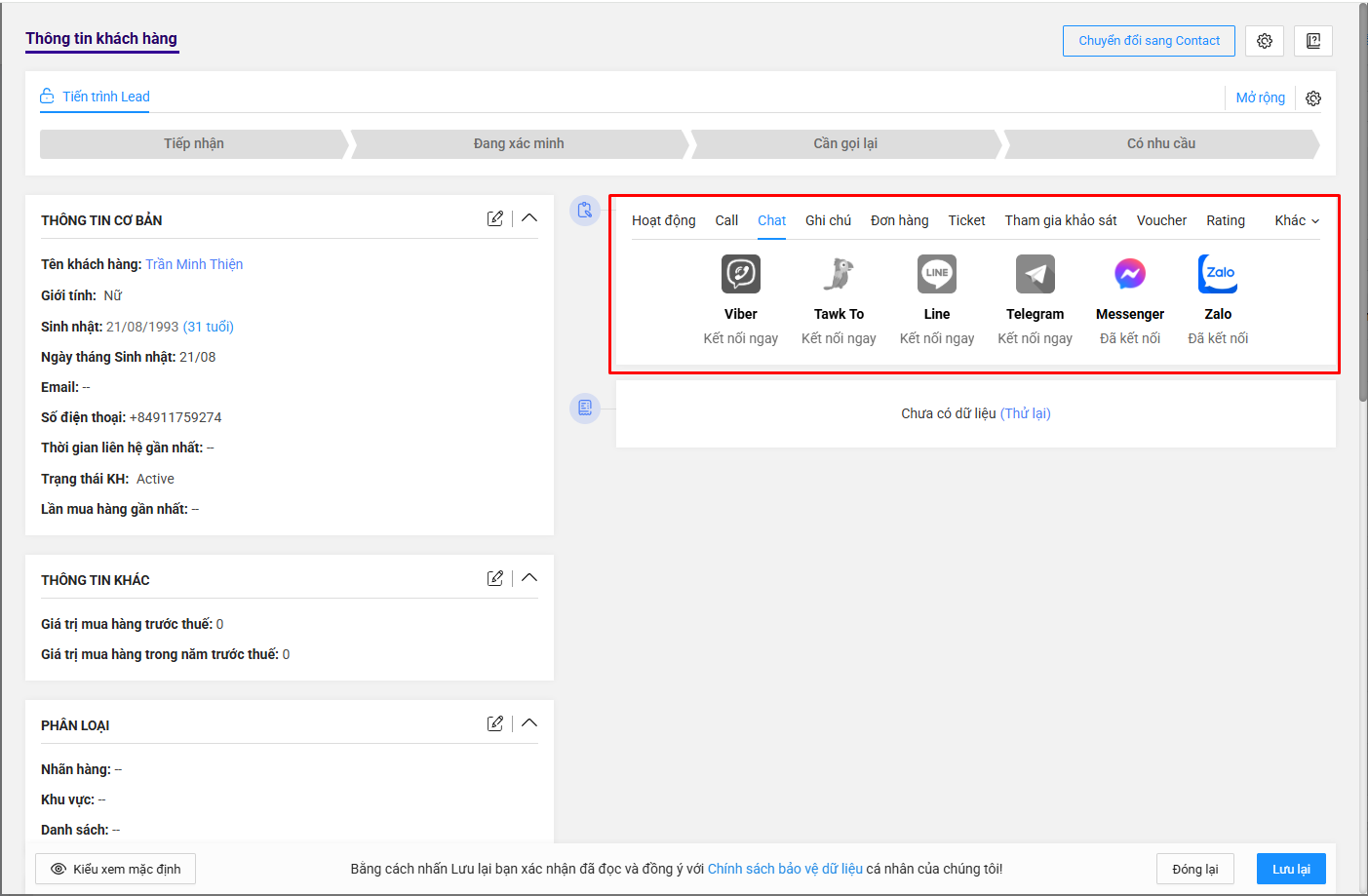Screen dimensions: 1368x896
Task: Select the Tiến trình Lead tab
Action: pos(95,97)
